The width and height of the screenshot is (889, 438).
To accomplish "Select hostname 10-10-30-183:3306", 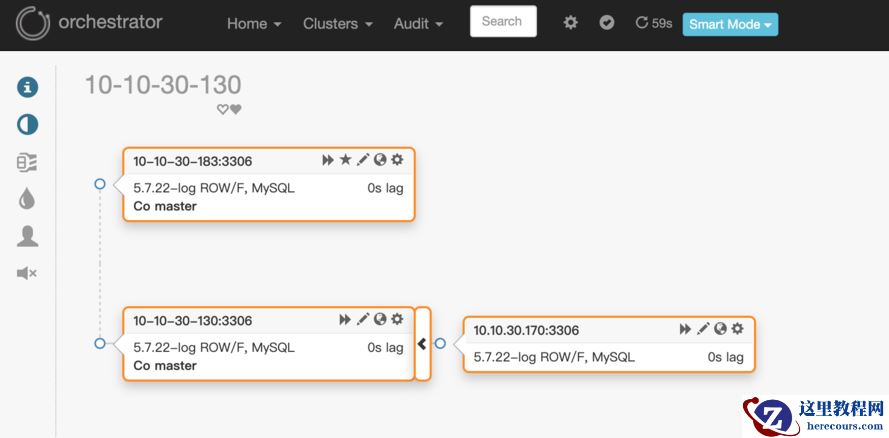I will click(193, 161).
